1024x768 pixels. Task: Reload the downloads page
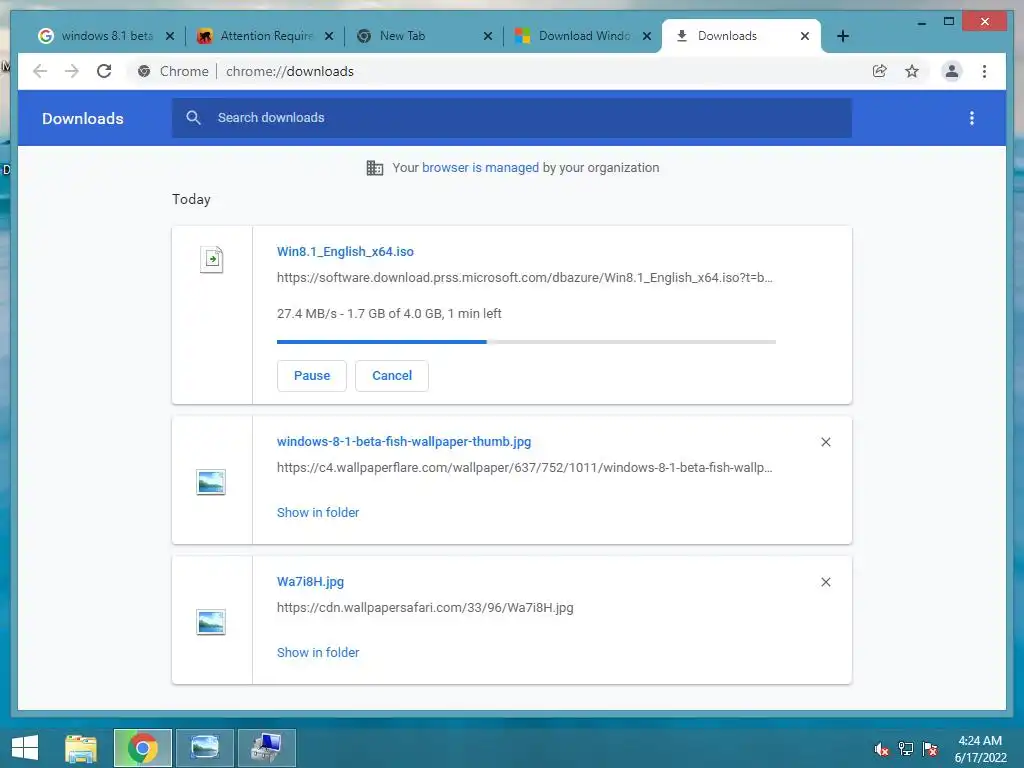(x=104, y=71)
